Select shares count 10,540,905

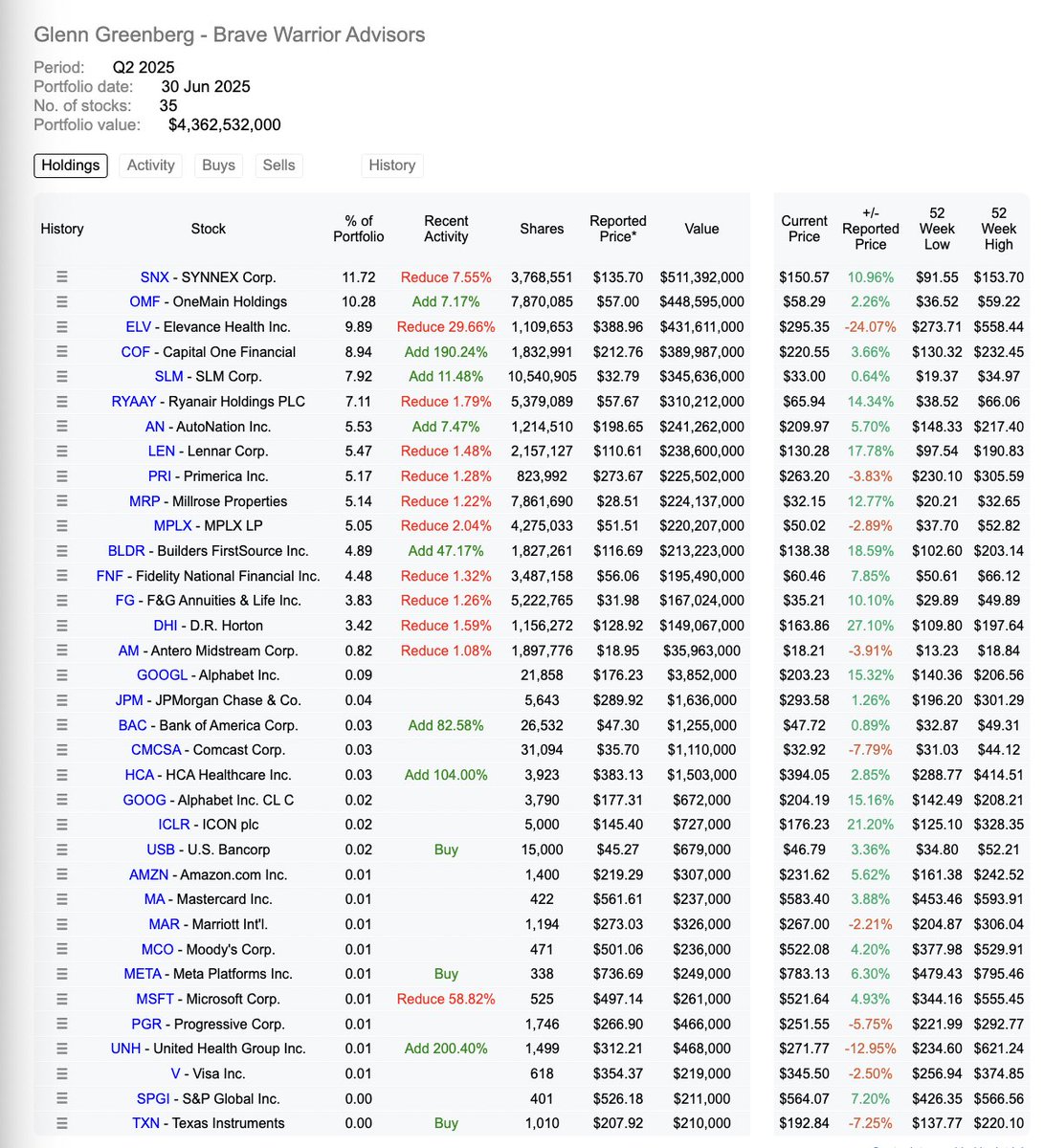coord(542,377)
